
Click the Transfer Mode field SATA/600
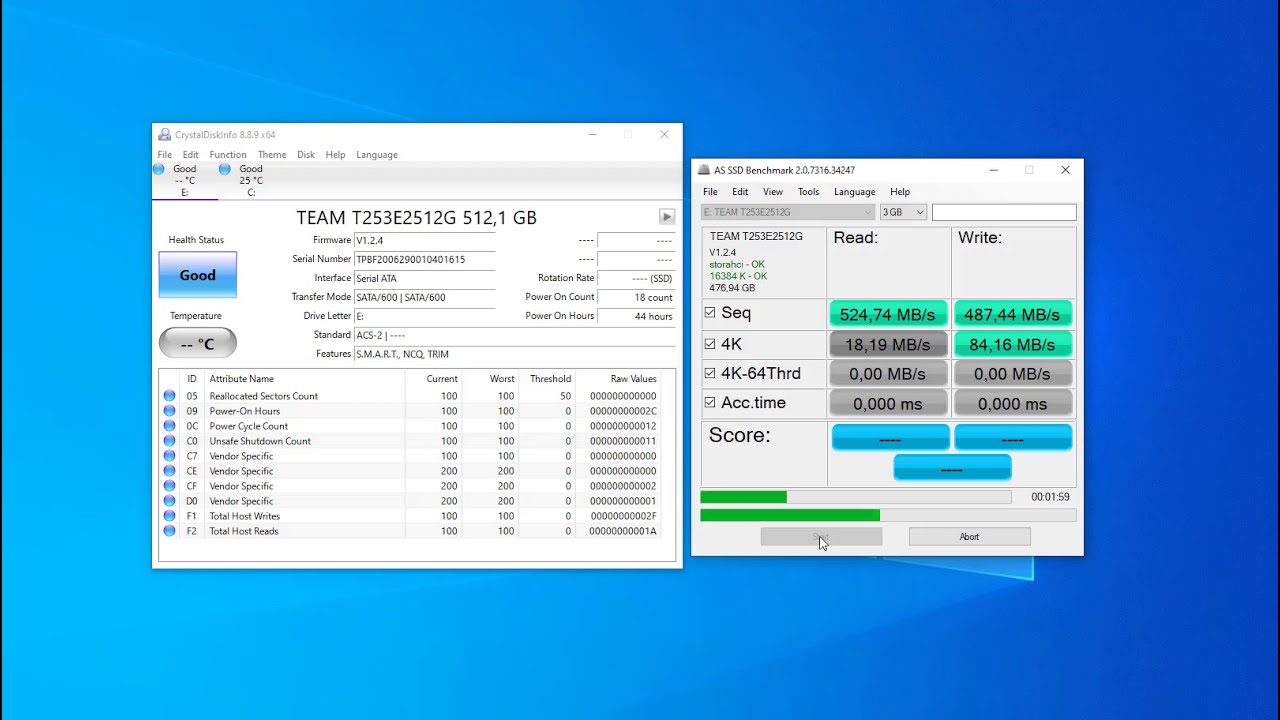(x=425, y=297)
